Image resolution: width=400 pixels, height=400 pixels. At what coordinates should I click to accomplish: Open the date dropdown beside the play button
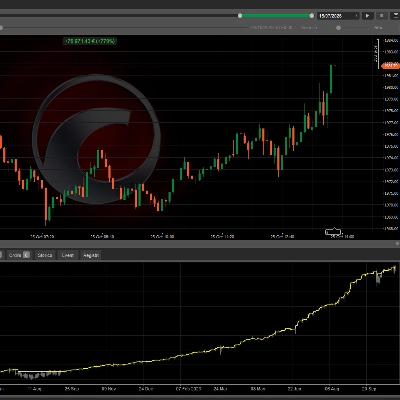pyautogui.click(x=338, y=16)
